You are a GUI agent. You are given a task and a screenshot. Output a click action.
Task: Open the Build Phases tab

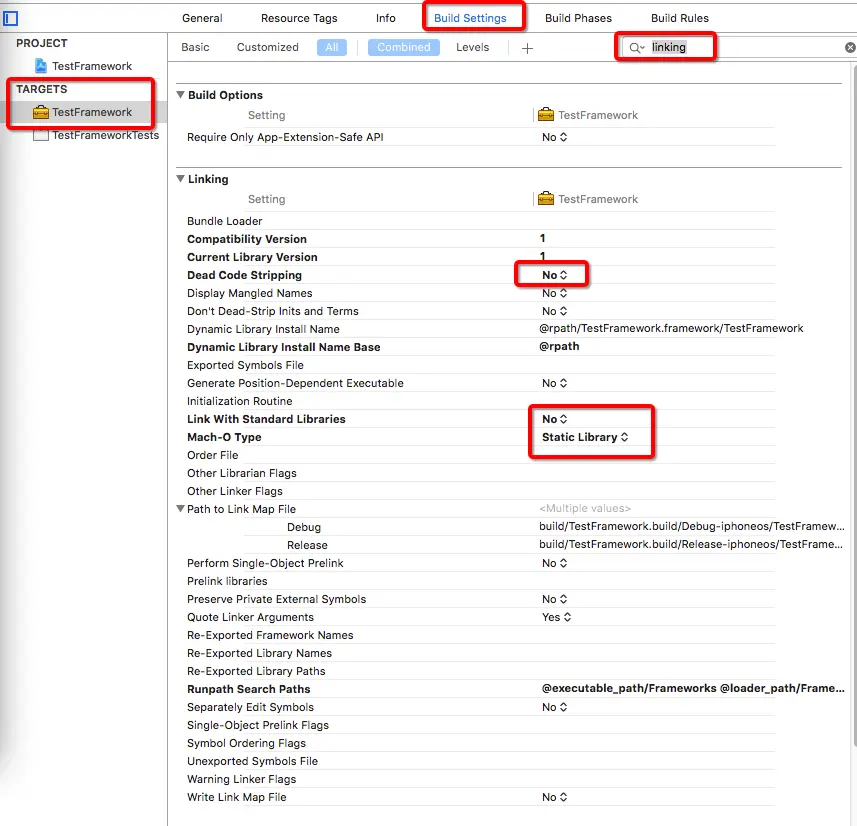pos(578,18)
